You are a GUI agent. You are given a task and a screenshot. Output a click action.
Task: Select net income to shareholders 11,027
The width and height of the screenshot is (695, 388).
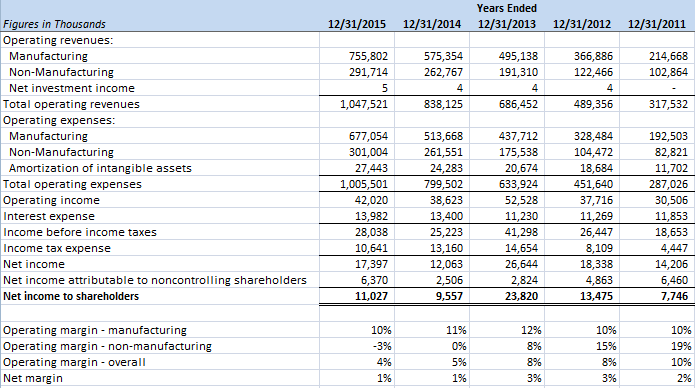coord(371,296)
